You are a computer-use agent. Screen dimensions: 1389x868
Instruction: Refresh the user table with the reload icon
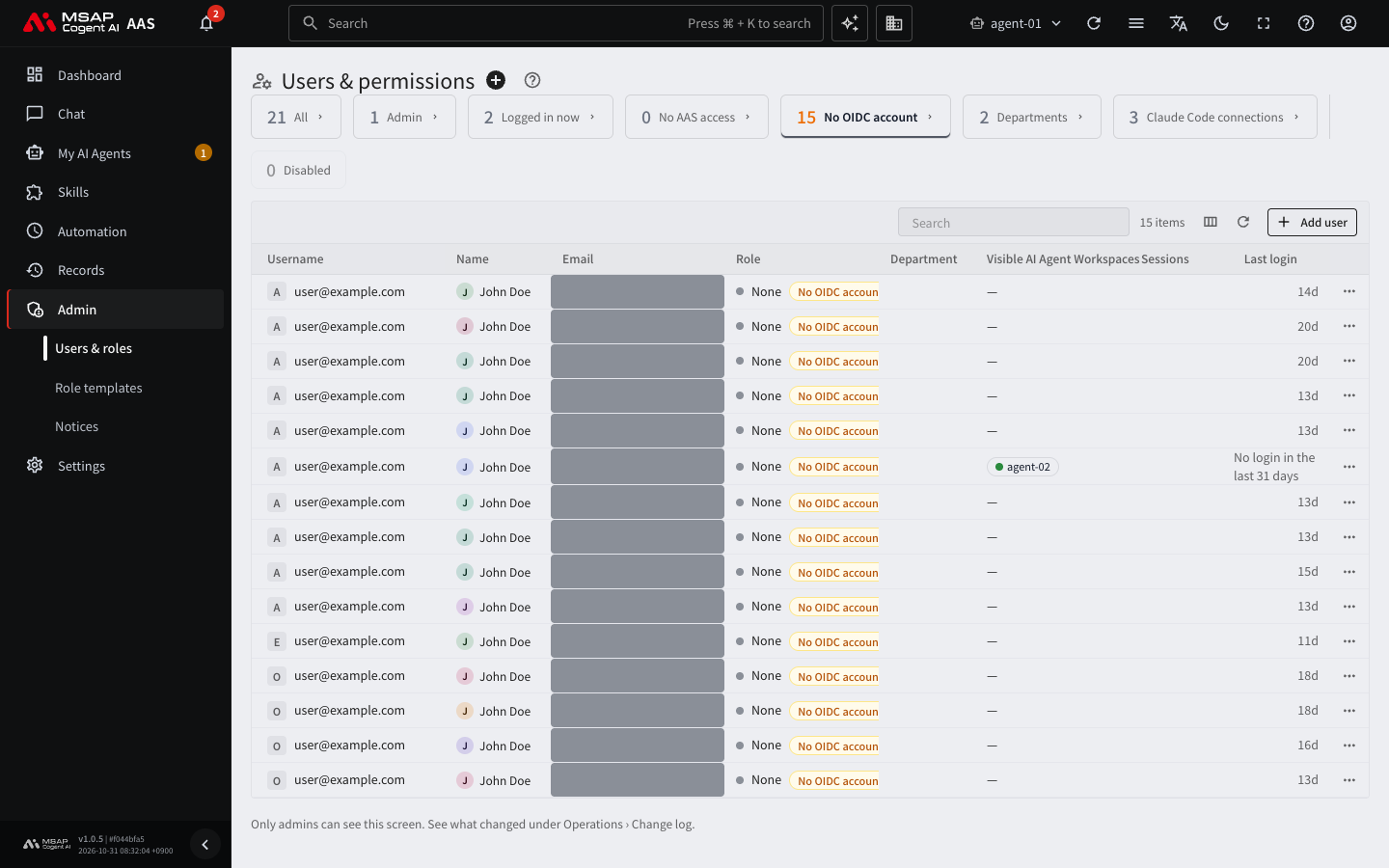point(1243,222)
